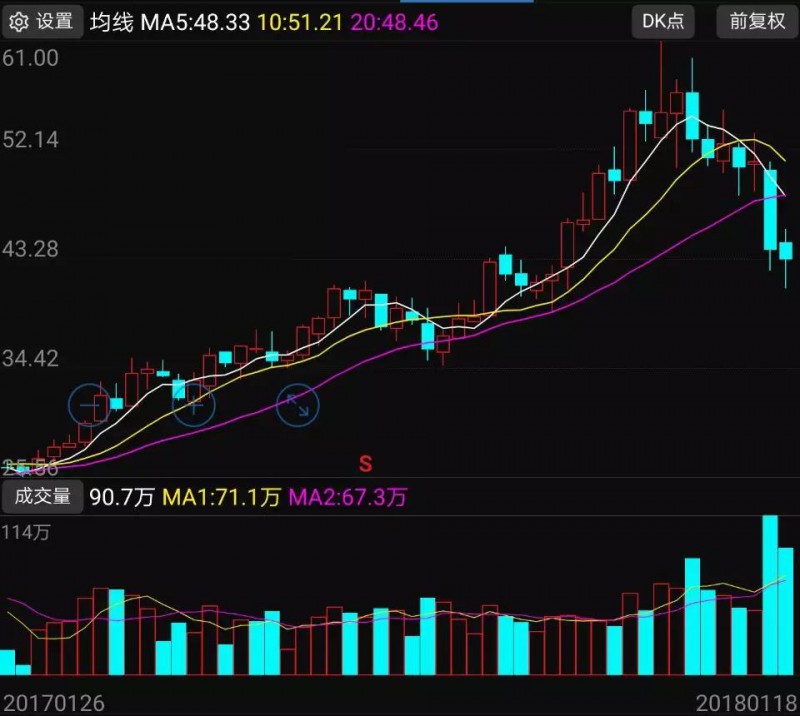Select the zoom-in crosshair circle tool

click(x=194, y=406)
